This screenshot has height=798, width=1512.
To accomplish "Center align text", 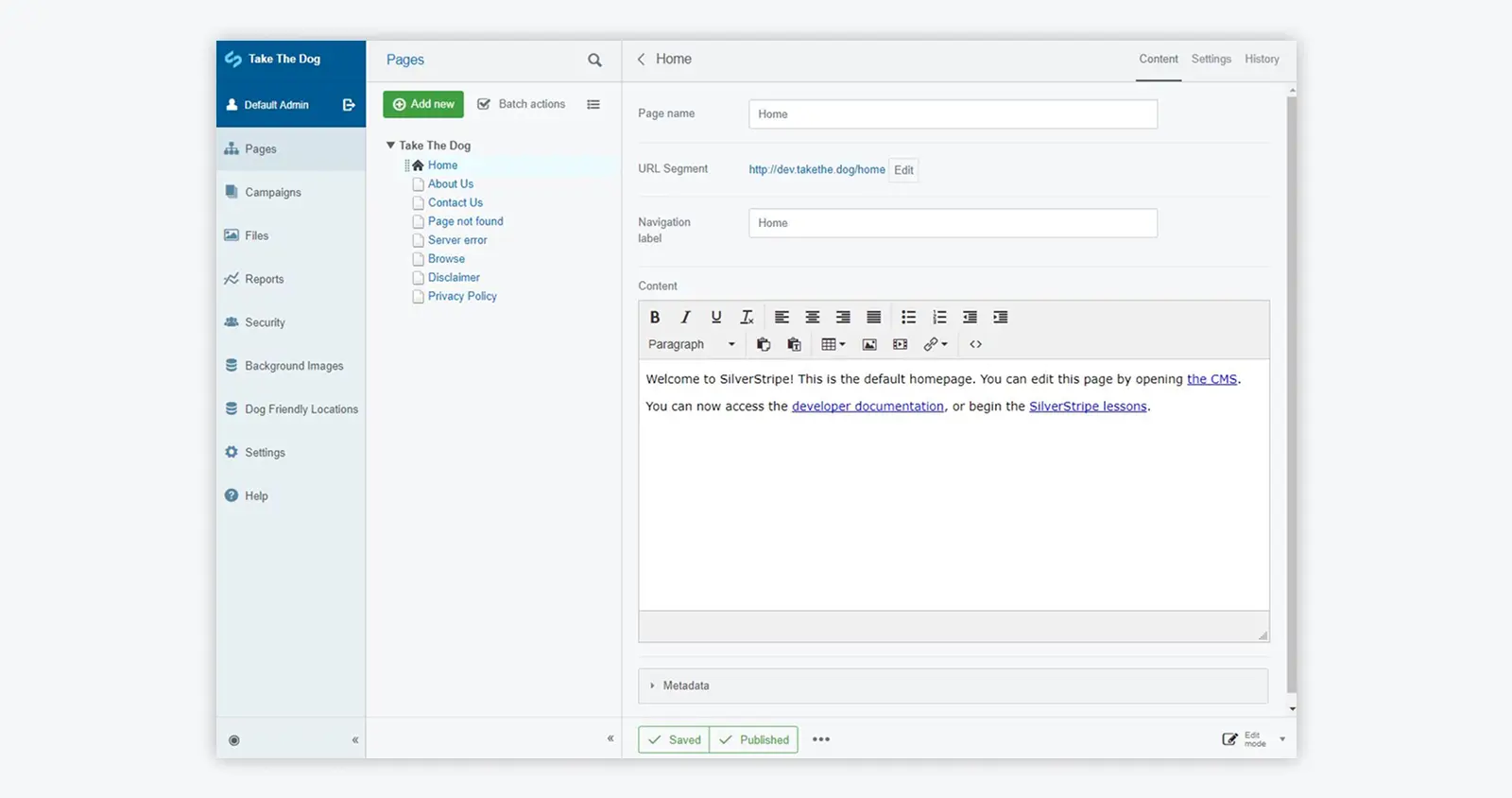I will (813, 318).
